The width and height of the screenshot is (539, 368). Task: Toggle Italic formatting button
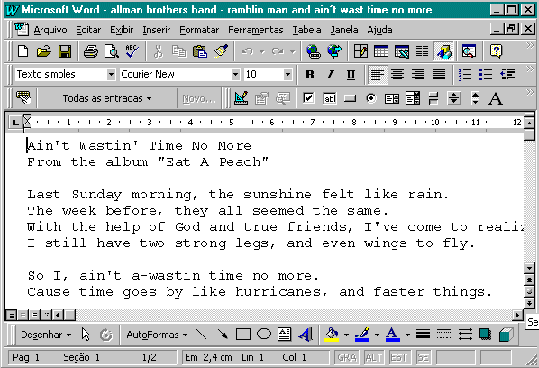click(x=330, y=74)
